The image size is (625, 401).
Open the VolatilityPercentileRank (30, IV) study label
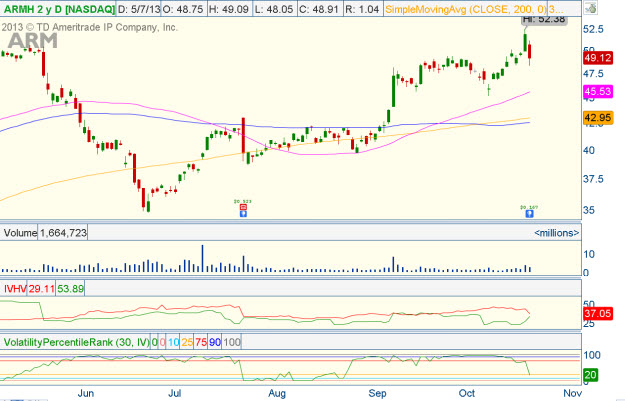(x=74, y=341)
